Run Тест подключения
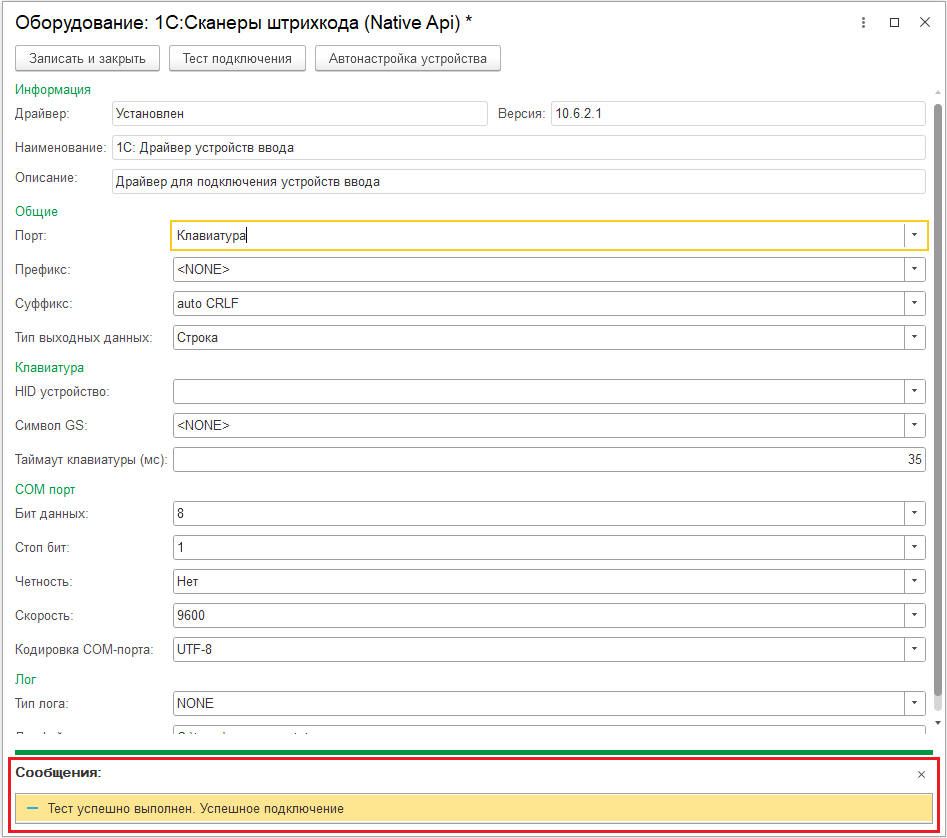This screenshot has width=947, height=838. 237,59
